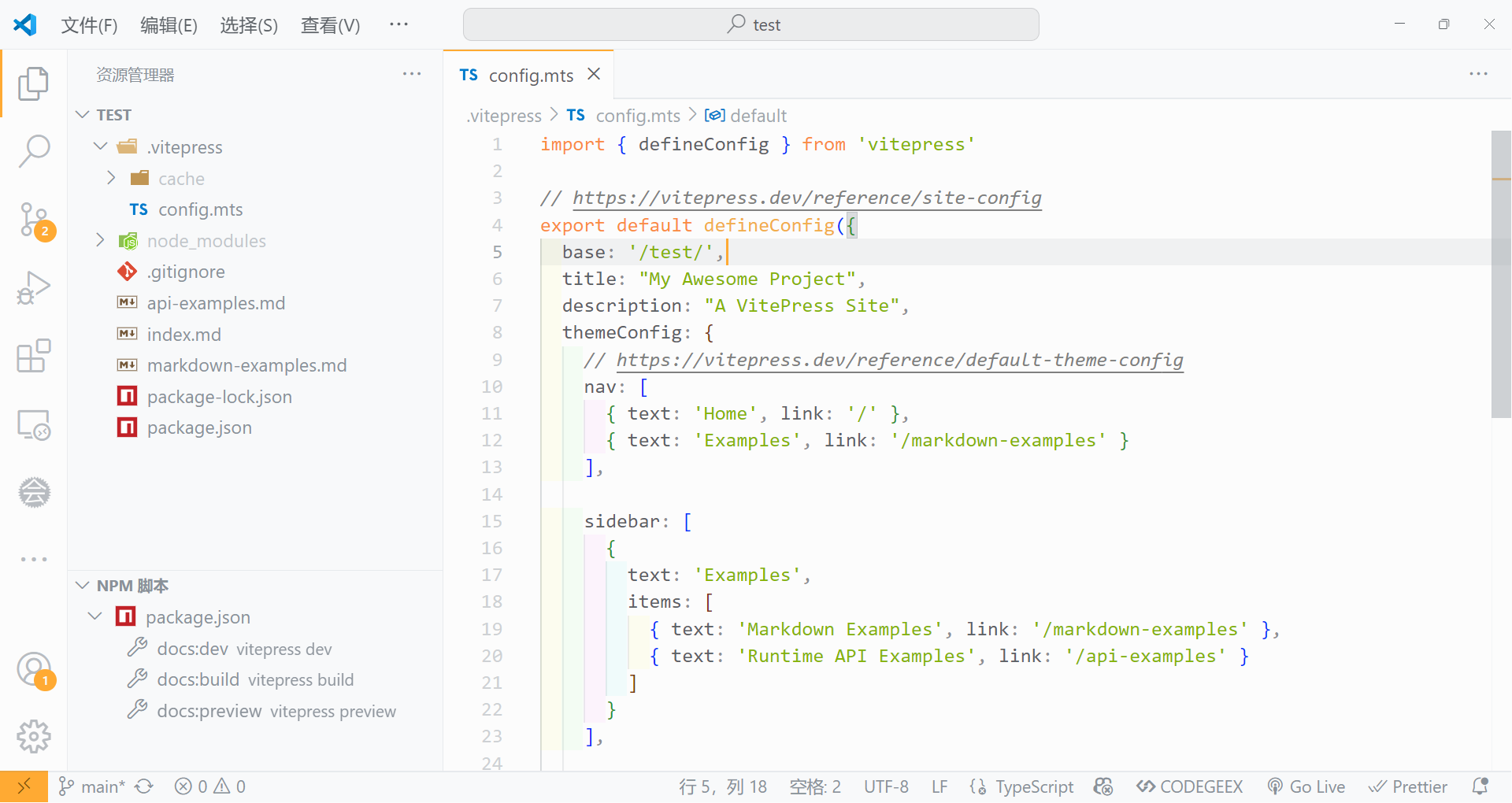This screenshot has height=803, width=1512.
Task: Click the notifications bell in status bar
Action: [1480, 786]
